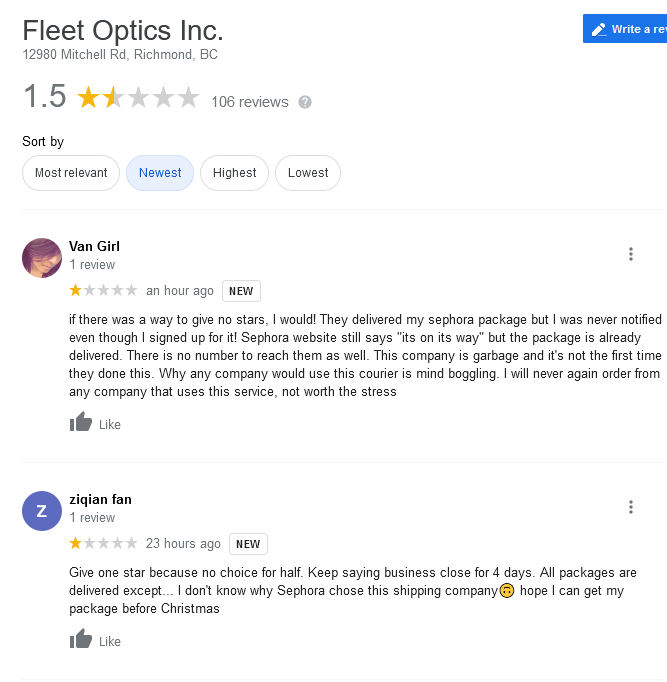Open Van Girl's reviewer name link
This screenshot has height=682, width=667.
tap(95, 246)
